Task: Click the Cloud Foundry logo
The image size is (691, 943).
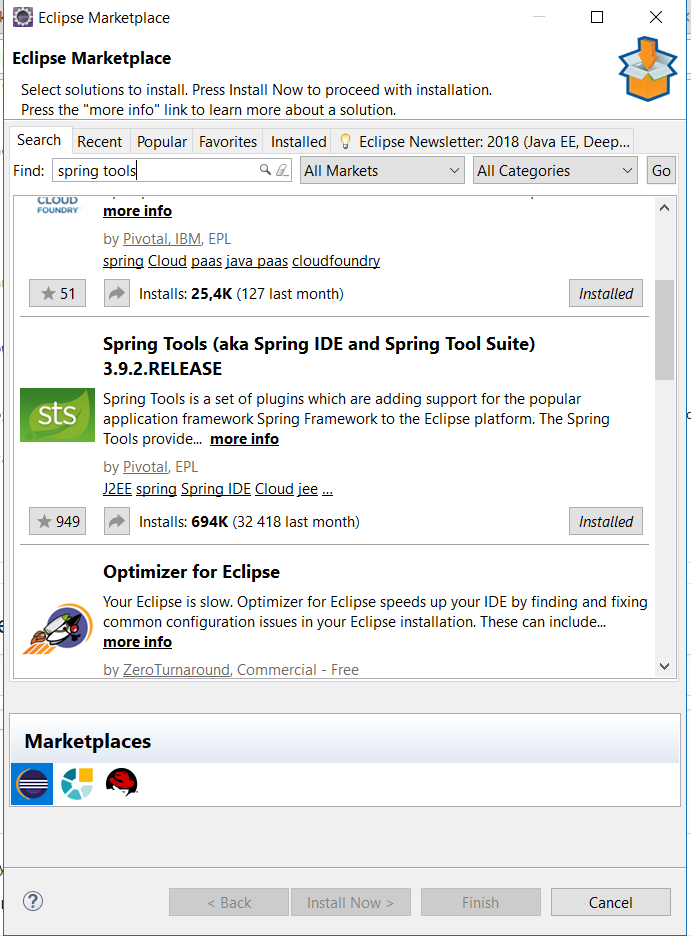Action: tap(57, 205)
